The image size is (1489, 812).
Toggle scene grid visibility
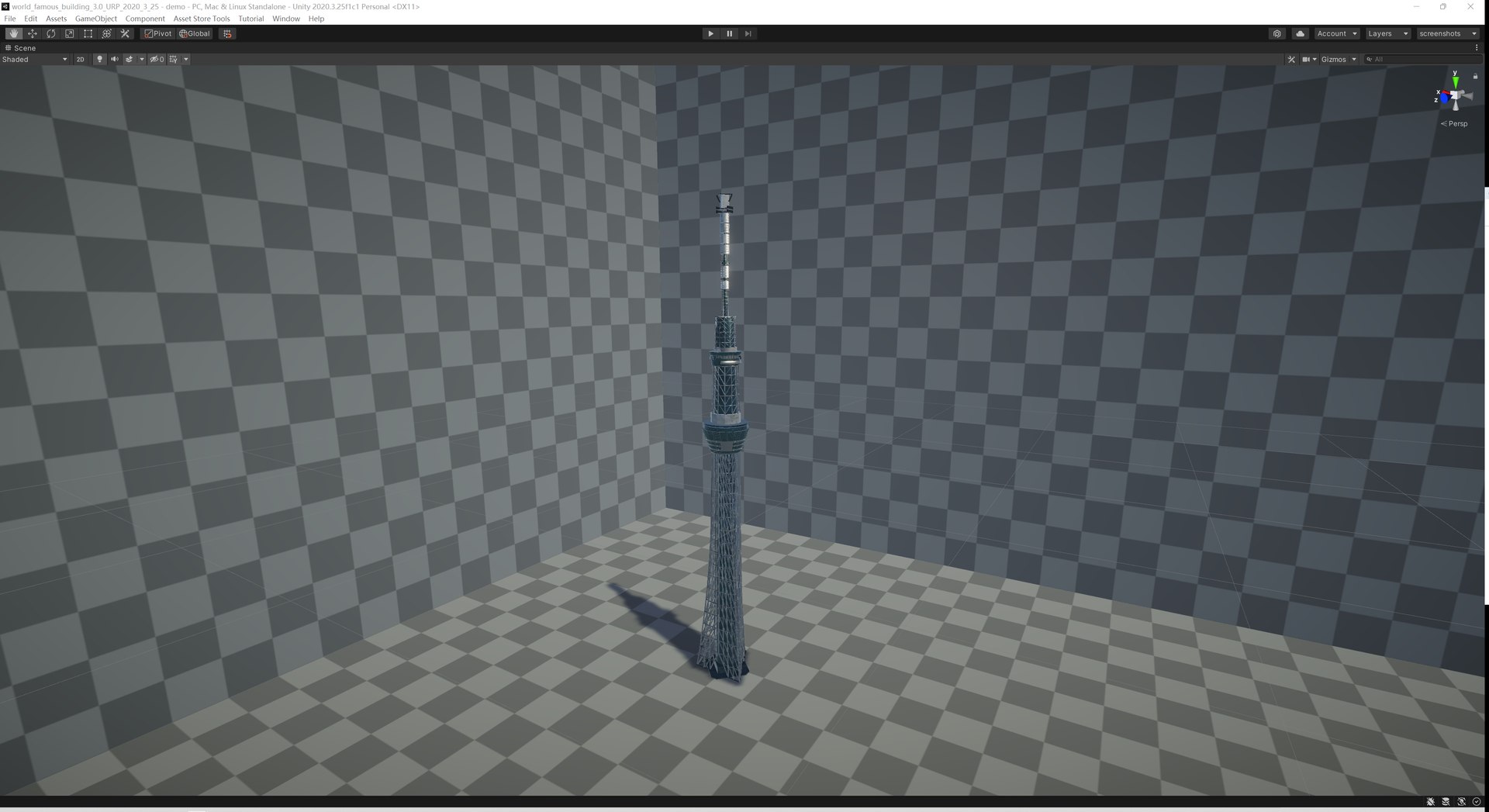point(173,59)
